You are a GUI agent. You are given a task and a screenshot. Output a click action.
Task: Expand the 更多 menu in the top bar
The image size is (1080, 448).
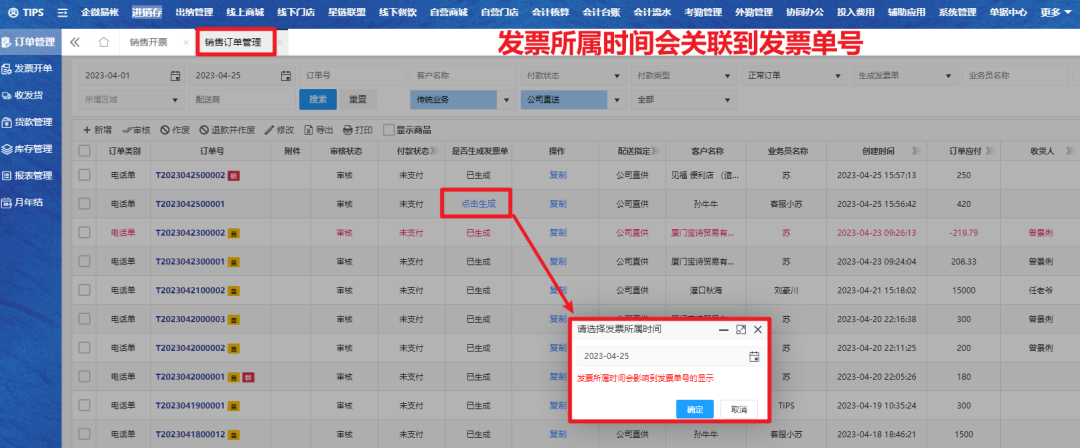pyautogui.click(x=1054, y=12)
